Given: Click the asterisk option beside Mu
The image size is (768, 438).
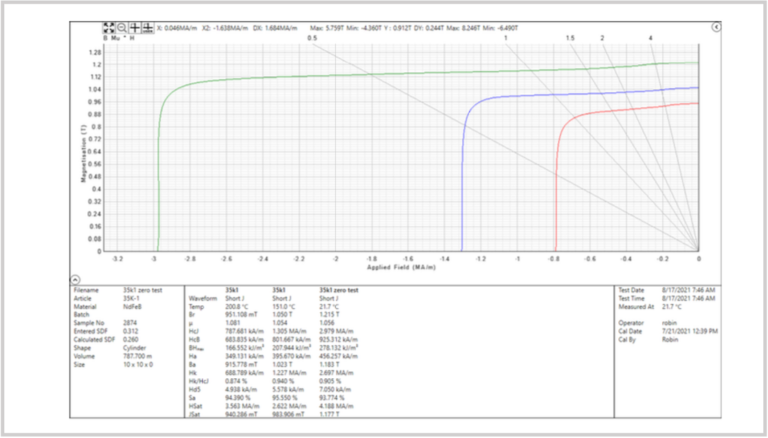Looking at the screenshot, I should (122, 38).
